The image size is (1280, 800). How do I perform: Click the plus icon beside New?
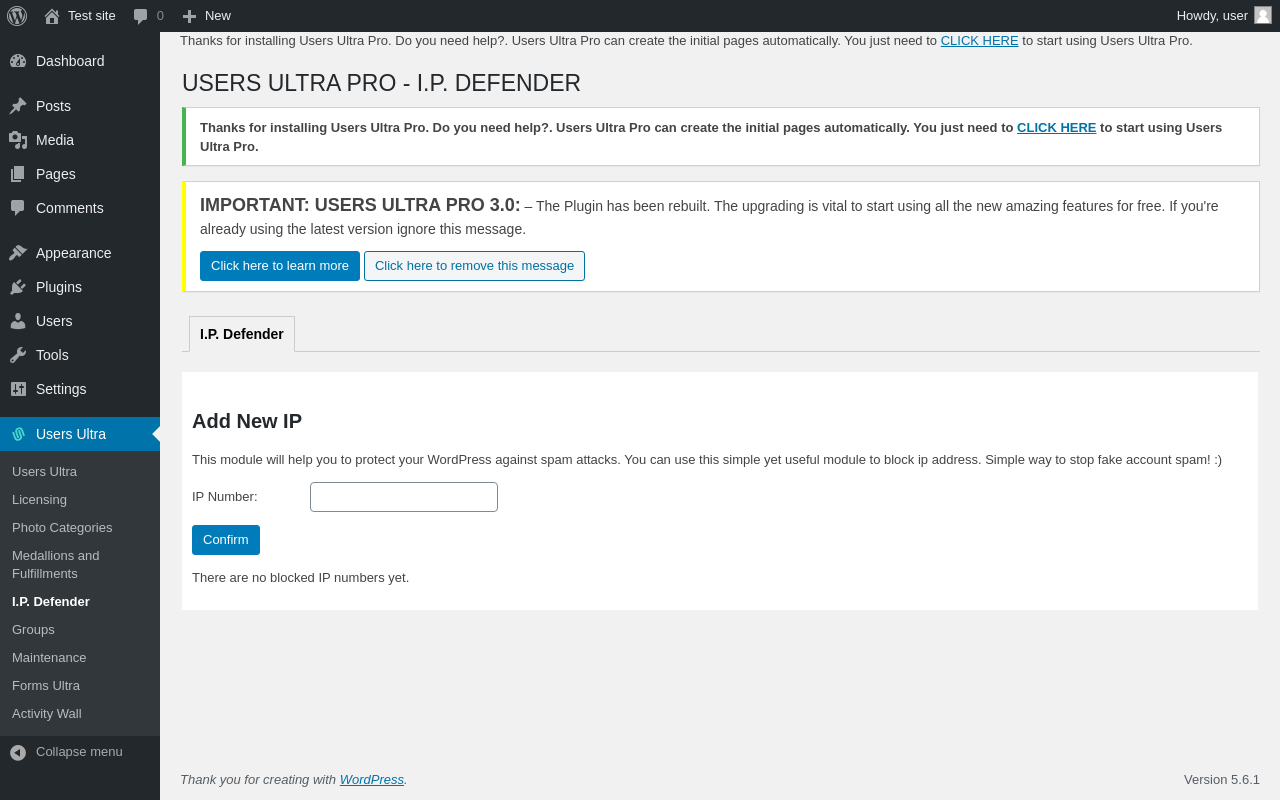click(x=189, y=16)
